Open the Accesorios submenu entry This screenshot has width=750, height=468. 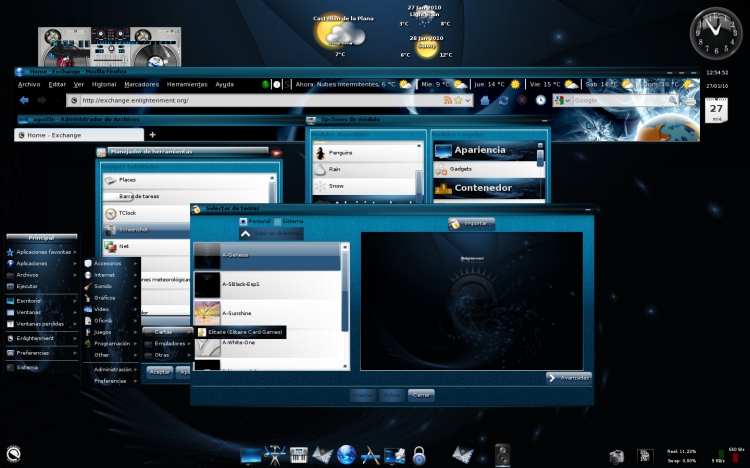pyautogui.click(x=111, y=263)
